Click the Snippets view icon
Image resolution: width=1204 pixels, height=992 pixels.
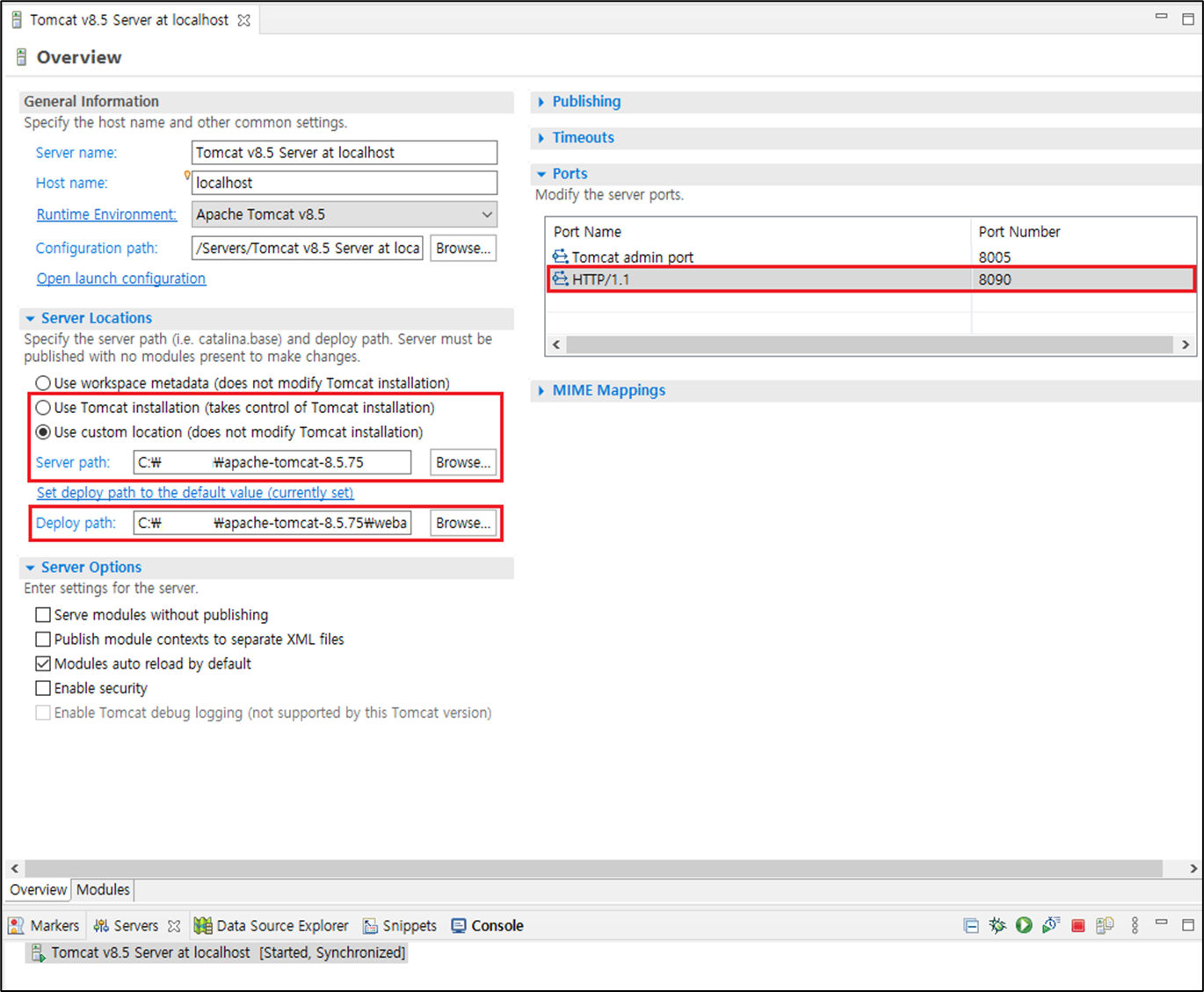click(371, 925)
